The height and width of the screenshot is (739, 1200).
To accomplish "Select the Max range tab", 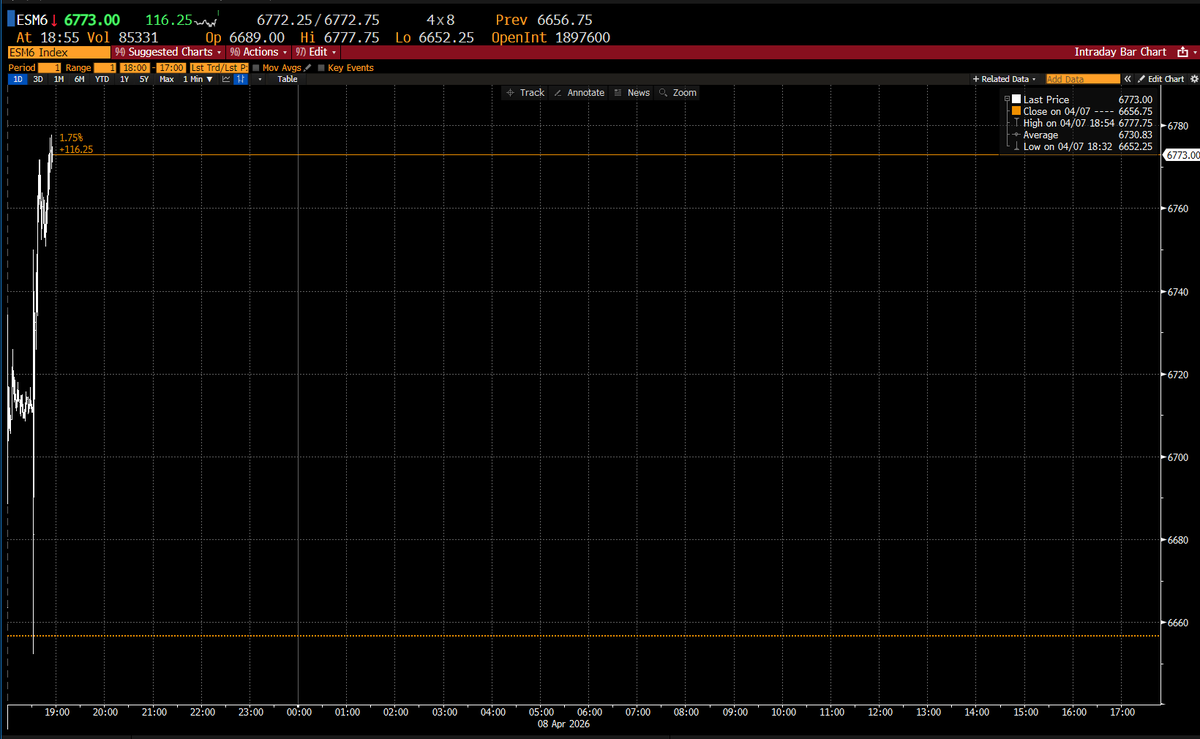I will coord(166,79).
